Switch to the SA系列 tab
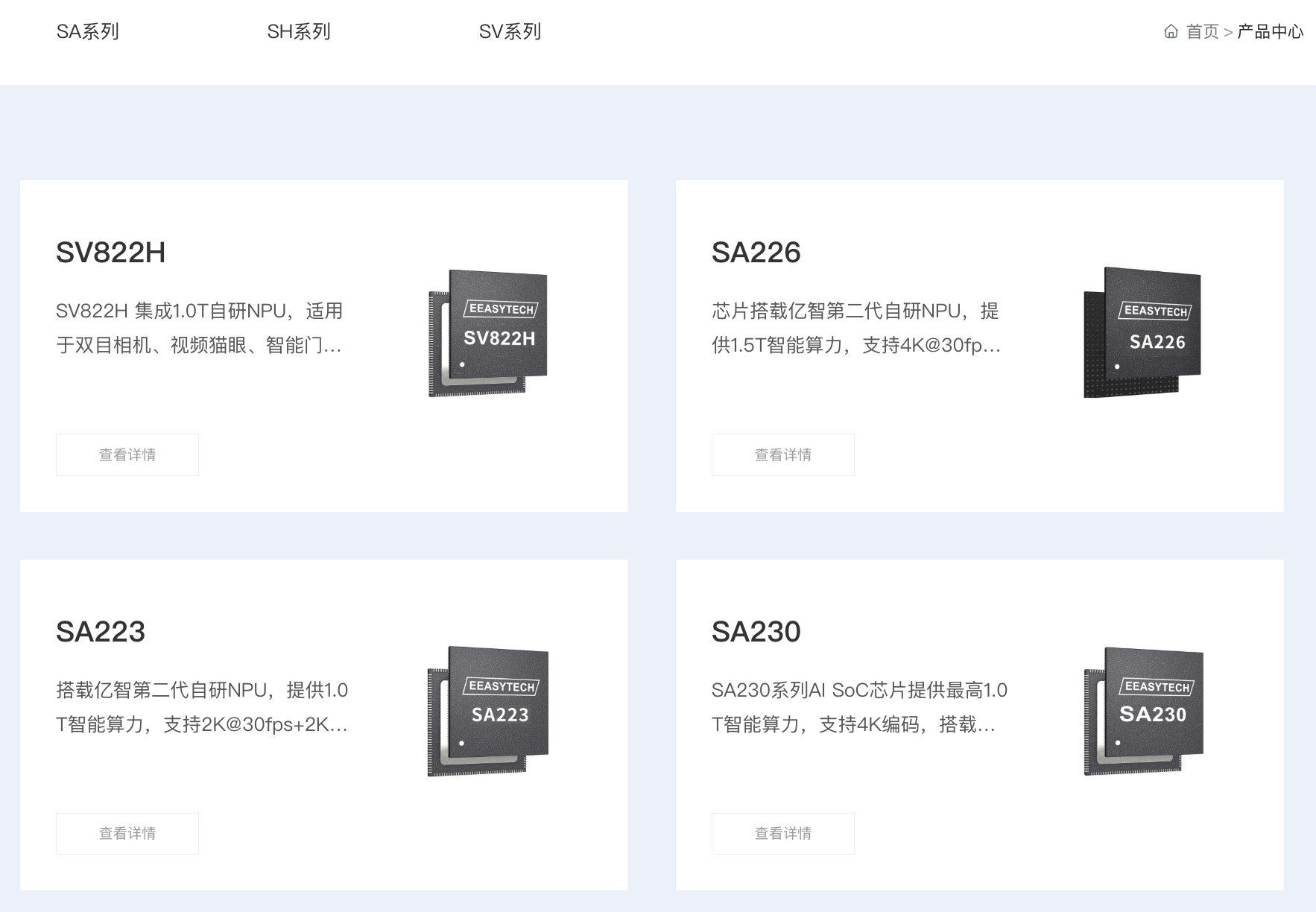Viewport: 1316px width, 912px height. [x=89, y=31]
